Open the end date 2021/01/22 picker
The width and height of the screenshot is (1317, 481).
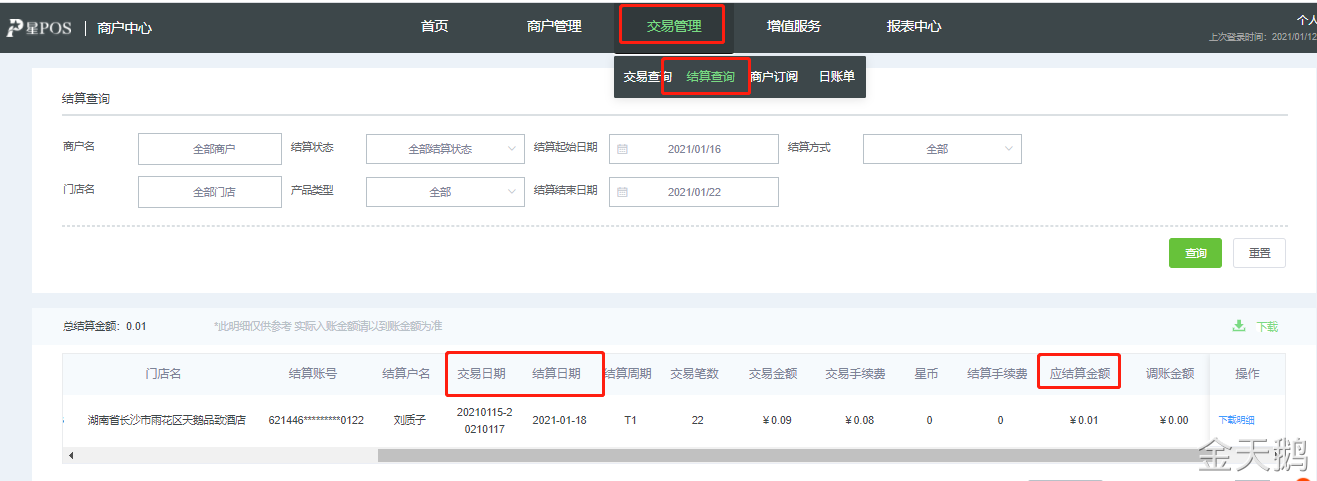pos(693,192)
